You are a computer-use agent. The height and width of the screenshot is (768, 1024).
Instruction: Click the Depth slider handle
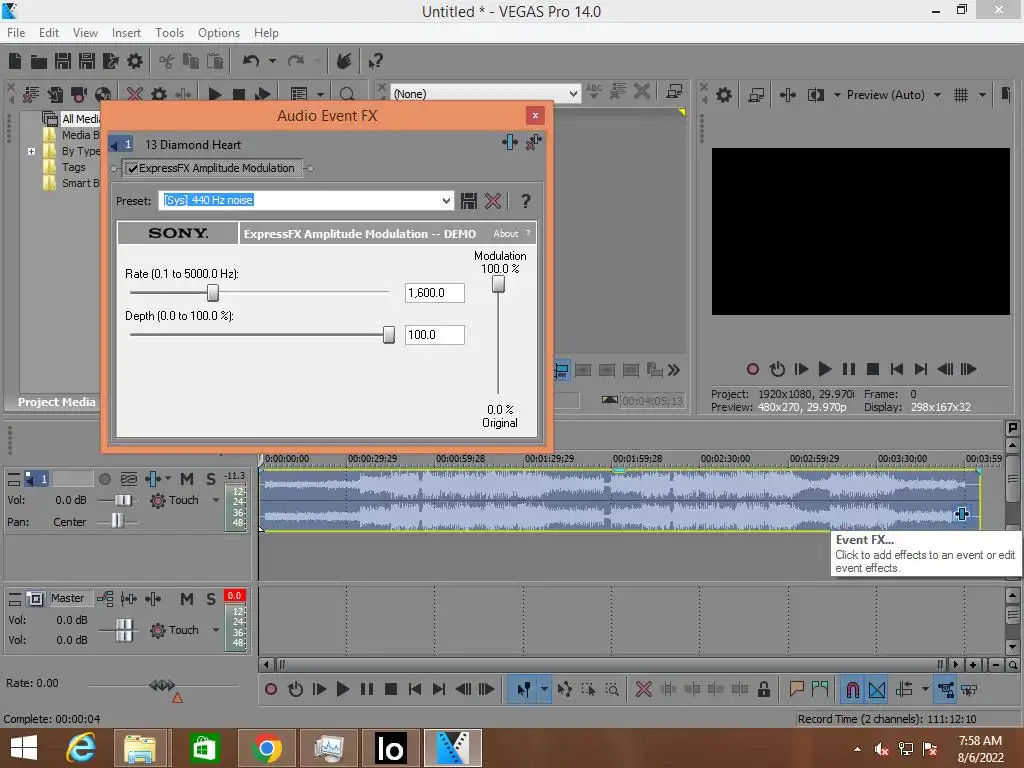(x=389, y=334)
